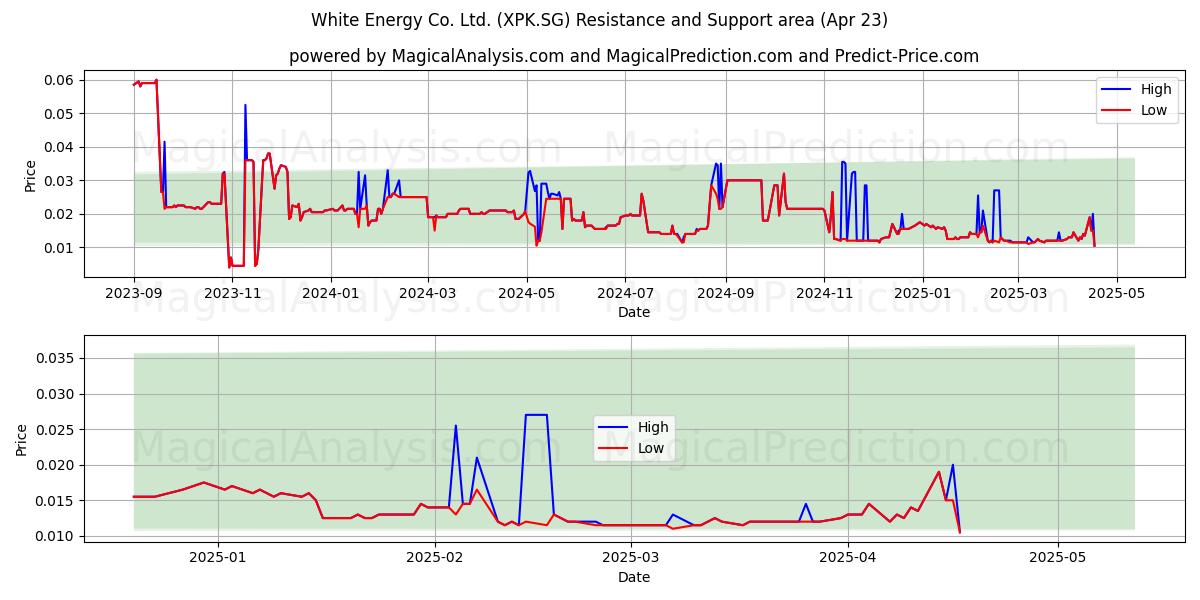Viewport: 1200px width, 600px height.
Task: Click the 2025-03 date tick on top chart
Action: point(1018,292)
